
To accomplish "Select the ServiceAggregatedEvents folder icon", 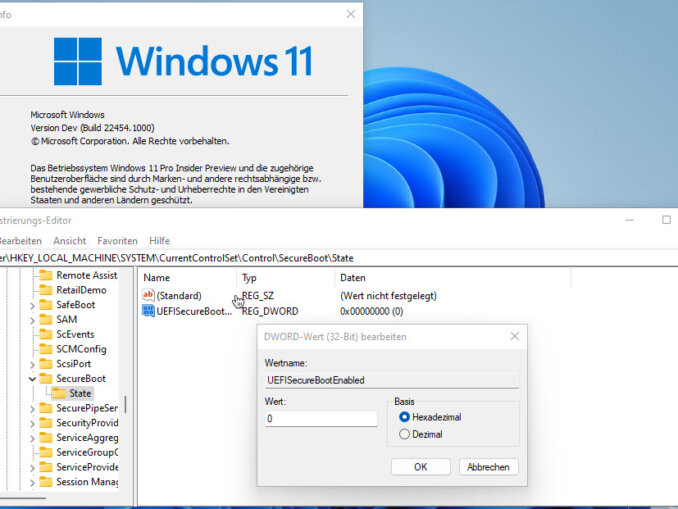I will click(46, 437).
